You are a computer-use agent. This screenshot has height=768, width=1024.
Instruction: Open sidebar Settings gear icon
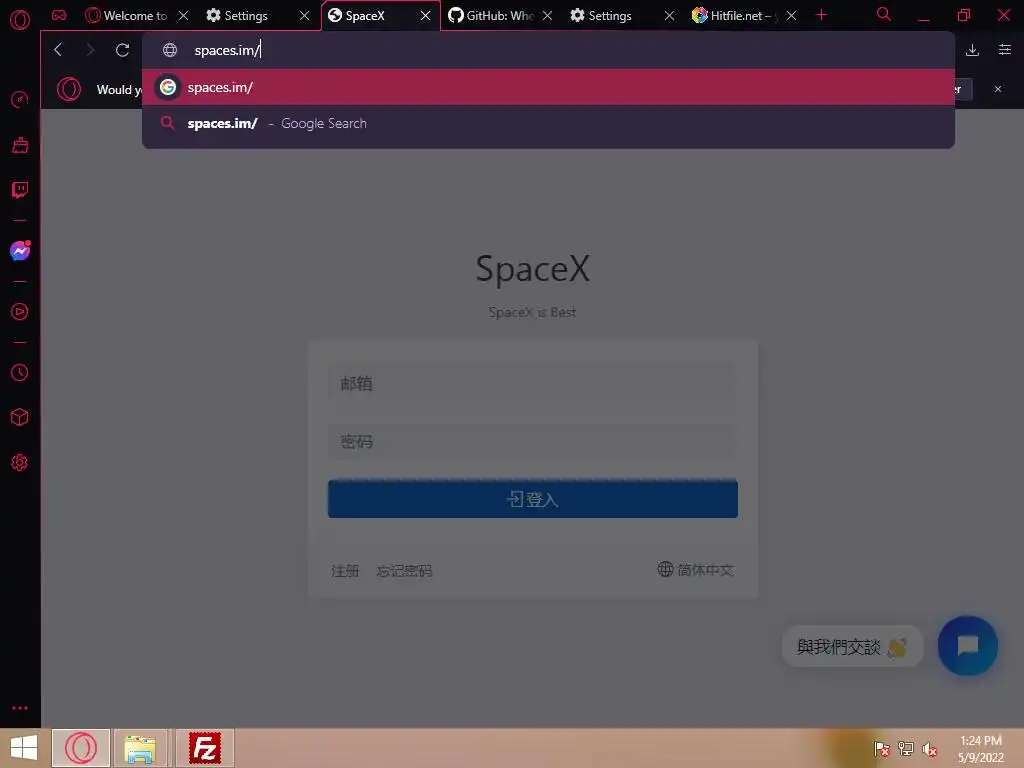pyautogui.click(x=20, y=462)
